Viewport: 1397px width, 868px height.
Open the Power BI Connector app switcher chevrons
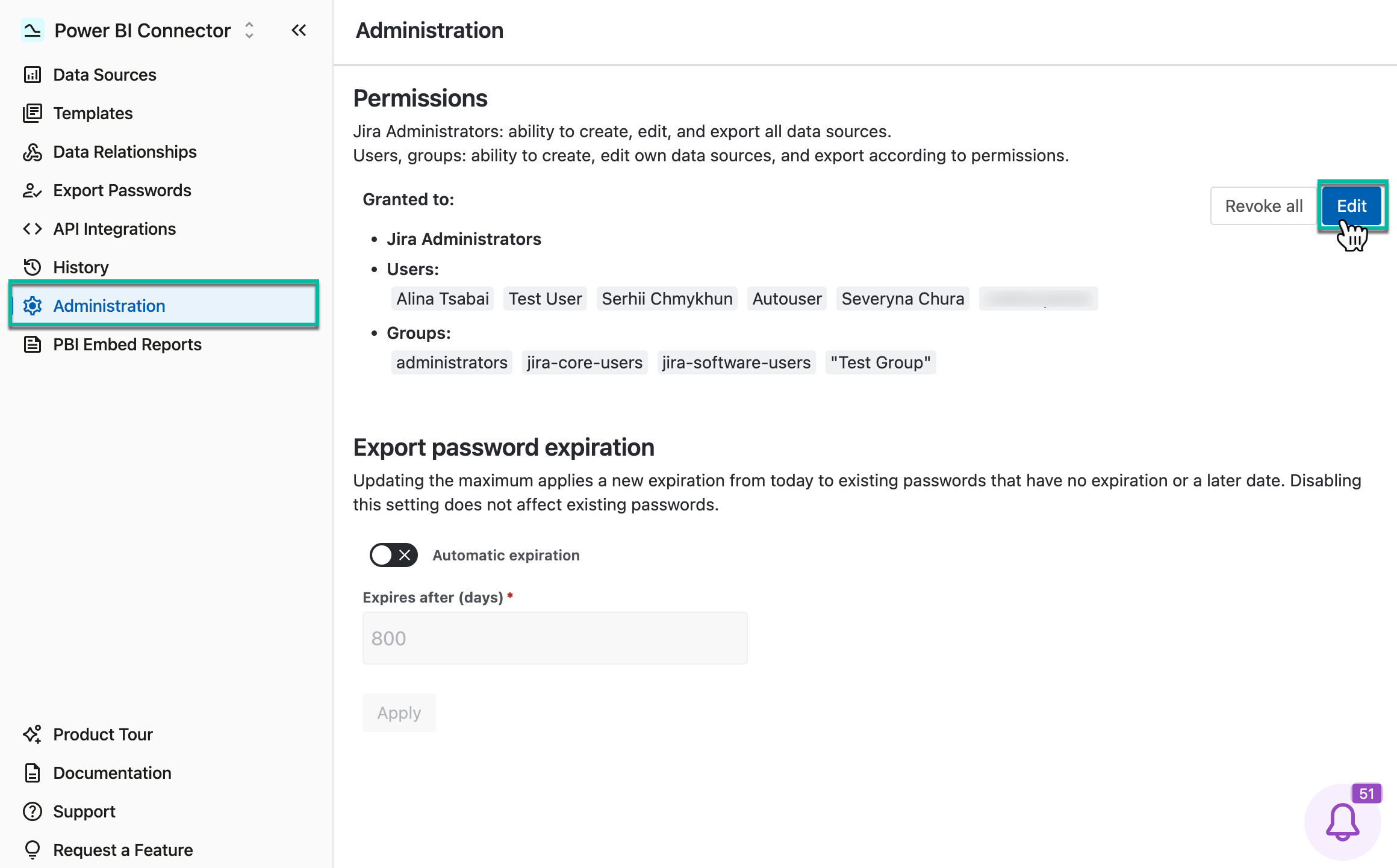(x=249, y=30)
